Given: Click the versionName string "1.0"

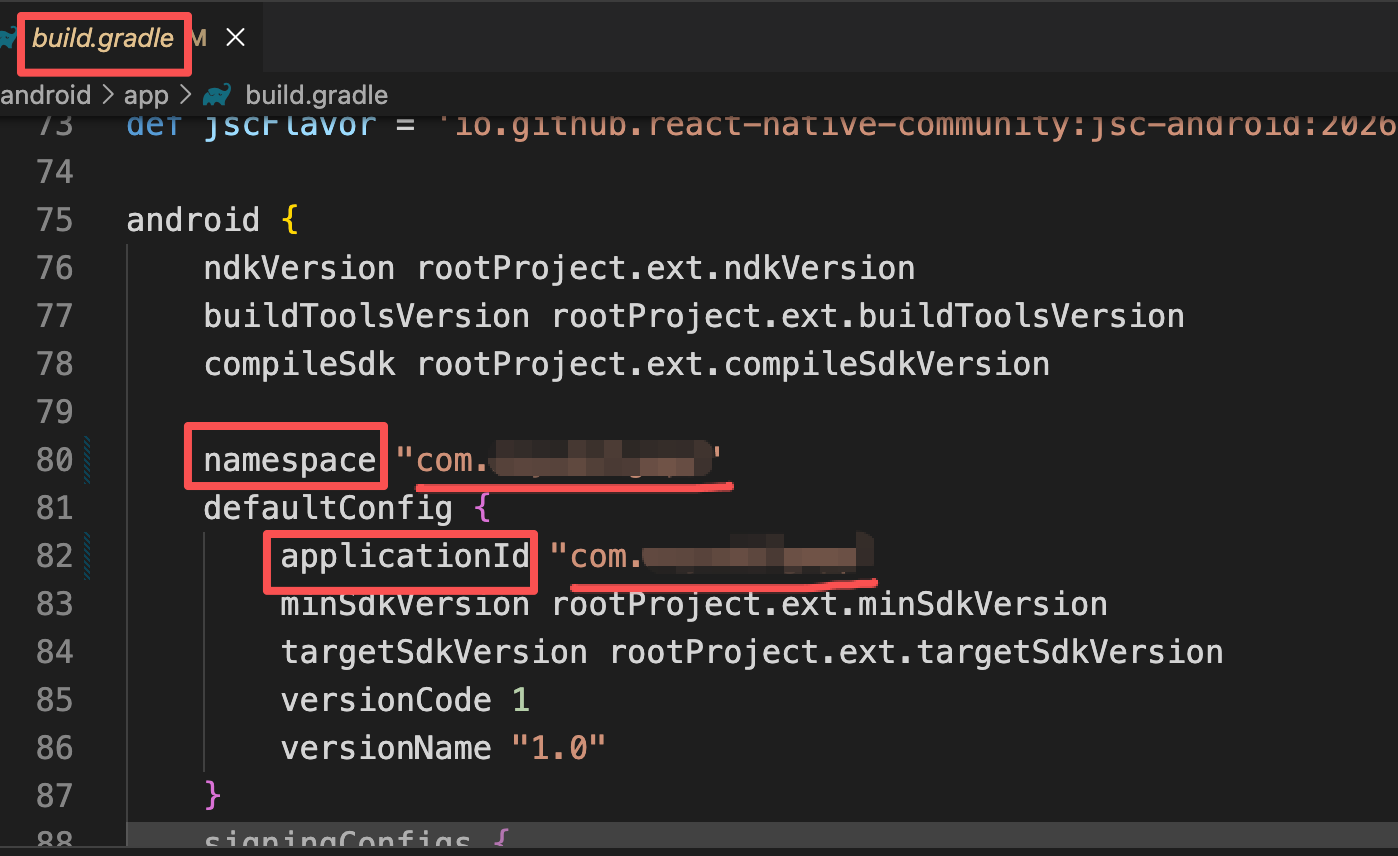Looking at the screenshot, I should [559, 747].
